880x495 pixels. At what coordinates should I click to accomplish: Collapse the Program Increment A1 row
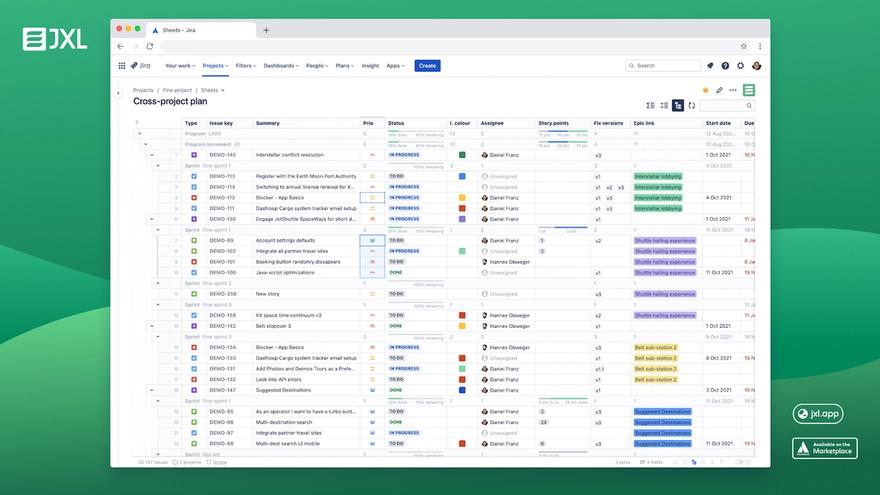click(146, 144)
